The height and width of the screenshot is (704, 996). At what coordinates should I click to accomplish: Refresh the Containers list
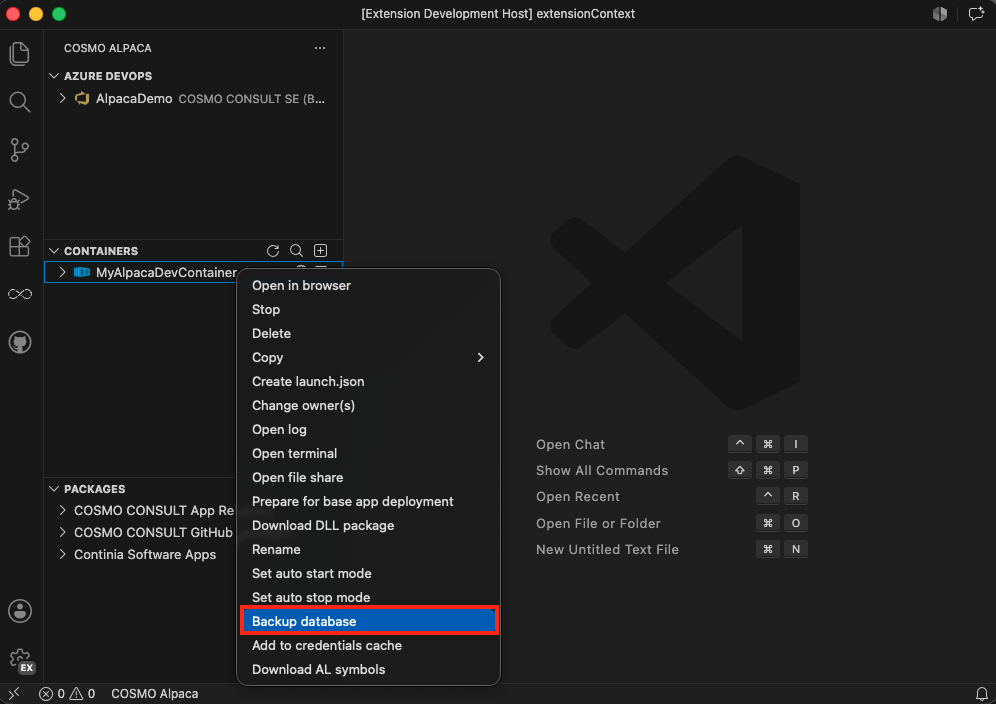click(273, 251)
